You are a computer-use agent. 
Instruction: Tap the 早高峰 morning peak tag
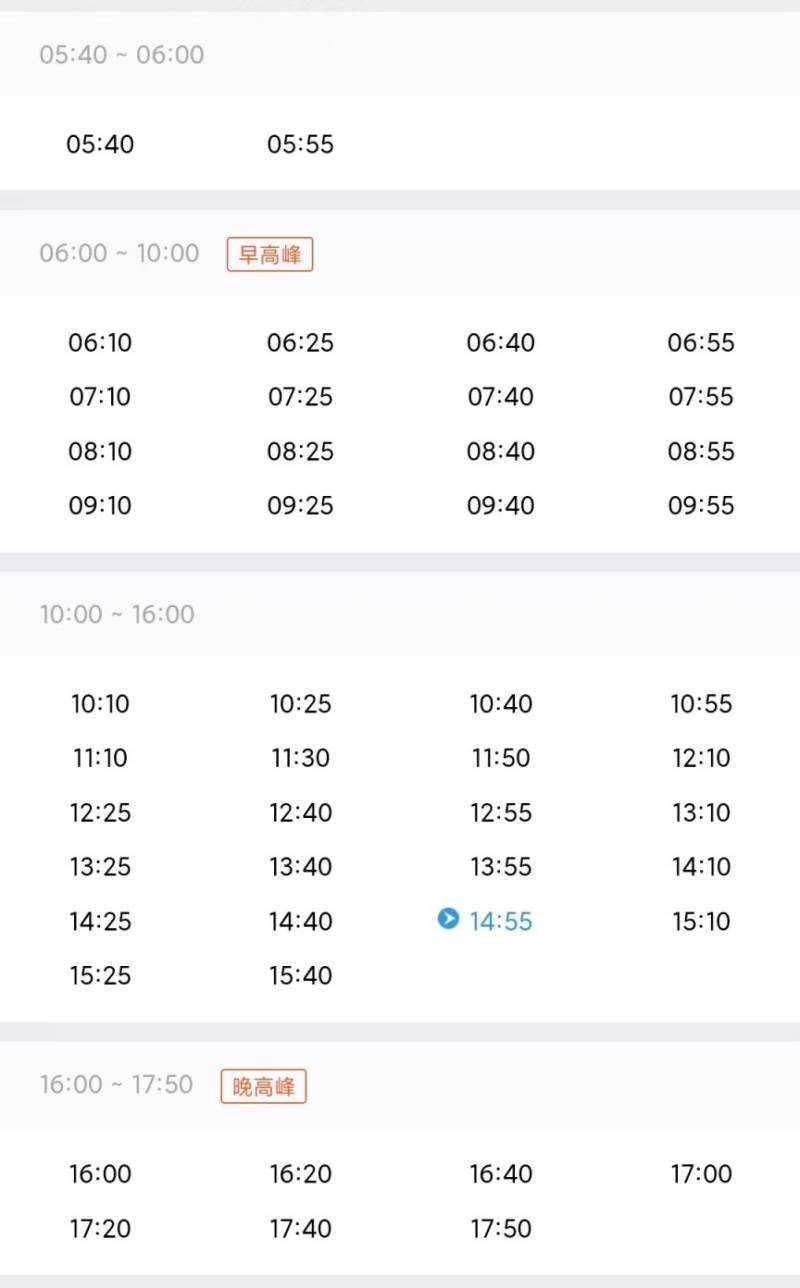click(270, 254)
